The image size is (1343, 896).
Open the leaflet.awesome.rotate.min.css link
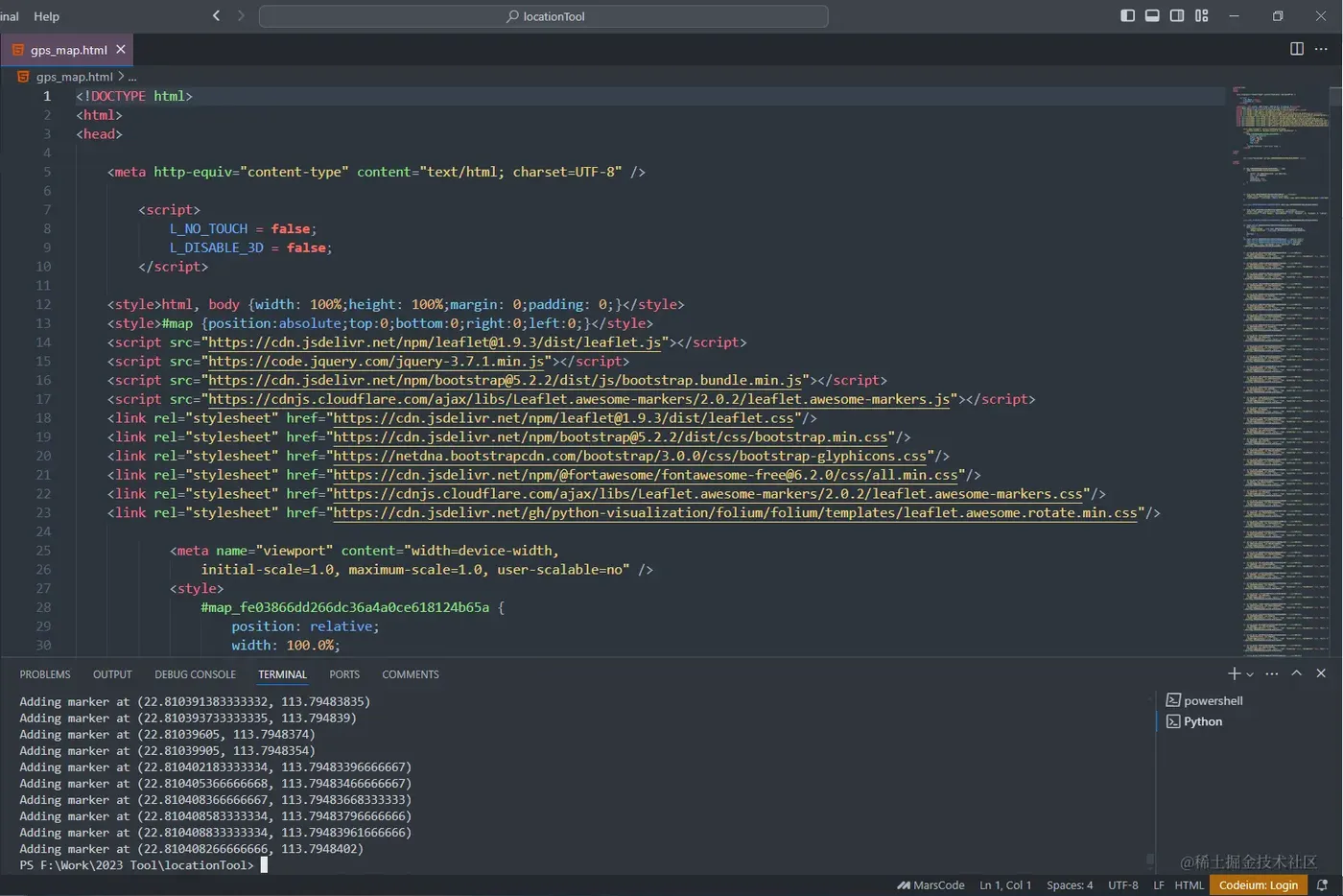coord(735,513)
